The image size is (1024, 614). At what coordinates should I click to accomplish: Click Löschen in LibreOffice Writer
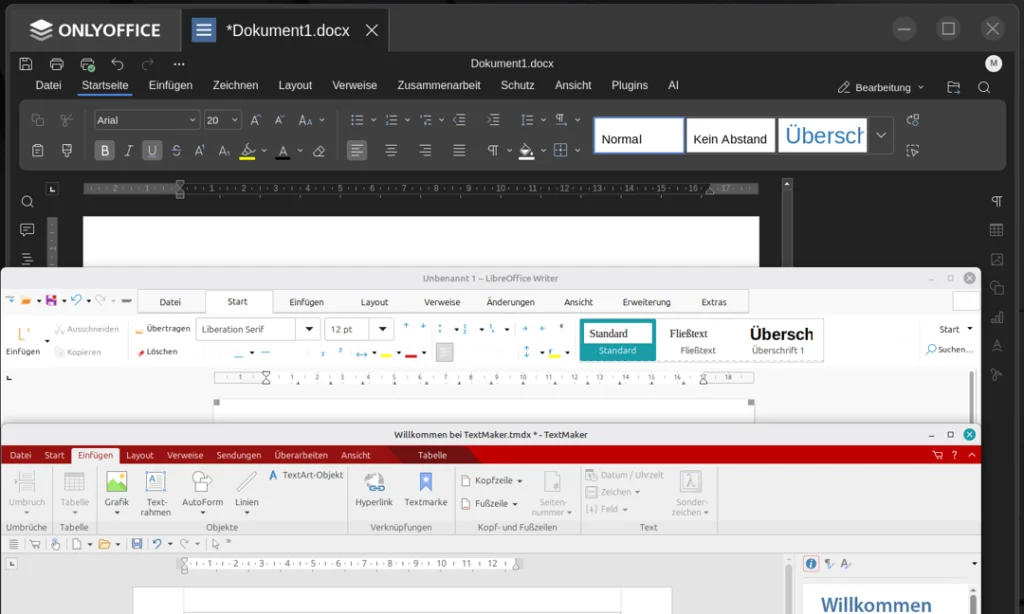click(x=157, y=351)
